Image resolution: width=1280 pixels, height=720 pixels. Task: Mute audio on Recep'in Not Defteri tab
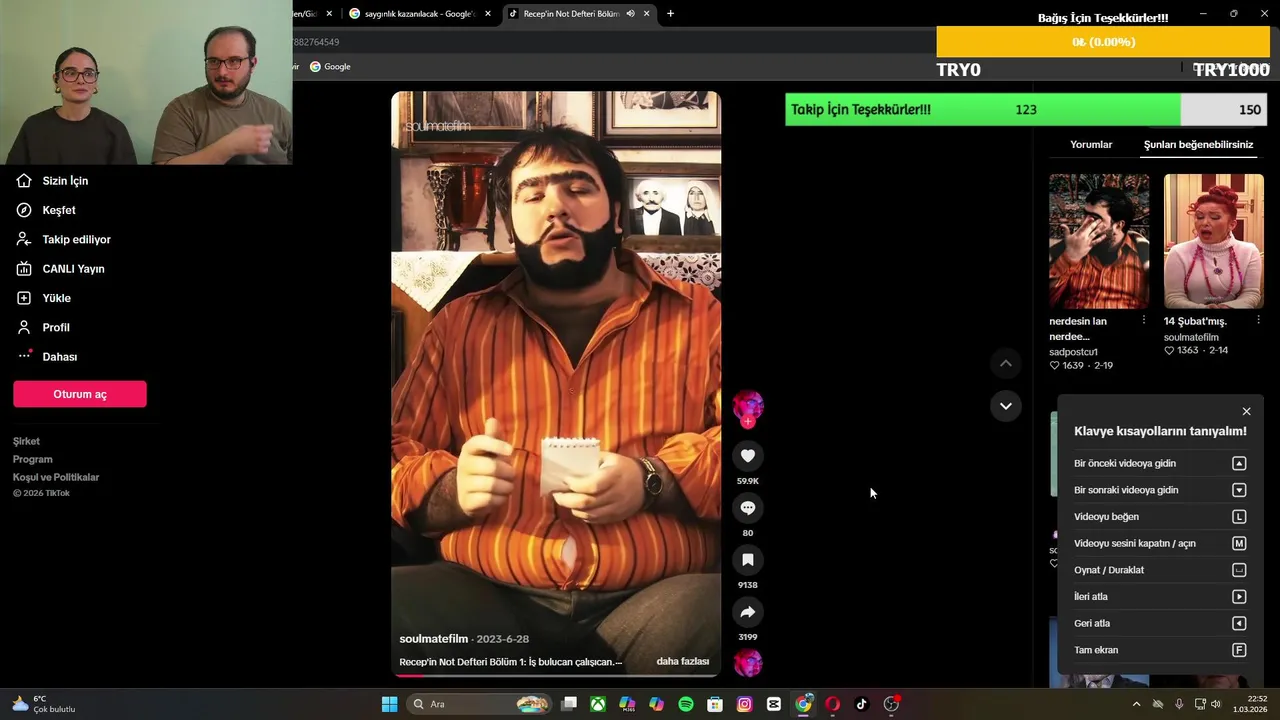(630, 13)
